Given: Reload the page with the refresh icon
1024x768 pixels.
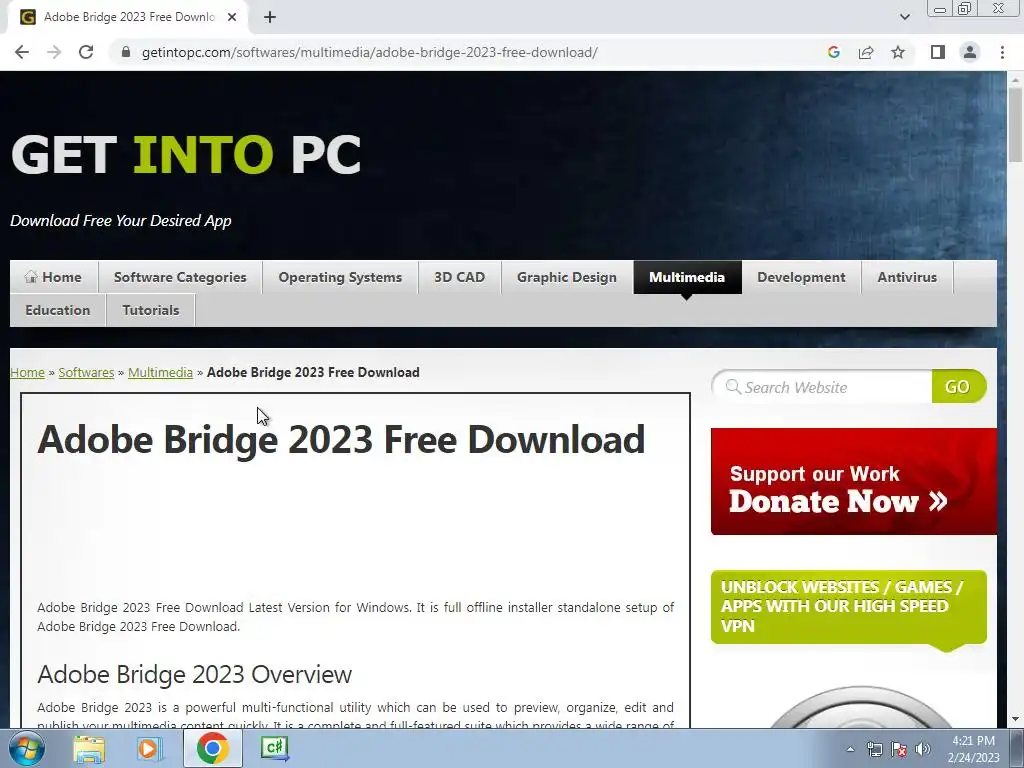Looking at the screenshot, I should [86, 52].
